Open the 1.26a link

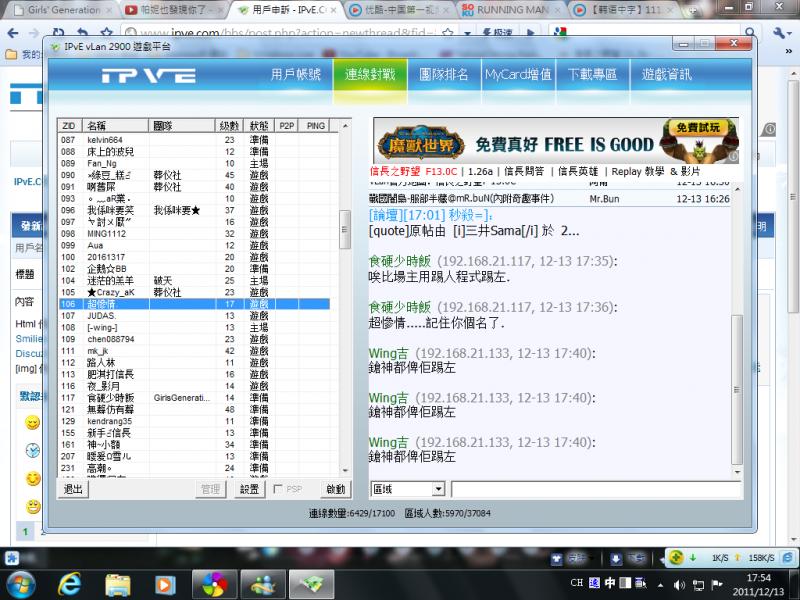click(480, 171)
